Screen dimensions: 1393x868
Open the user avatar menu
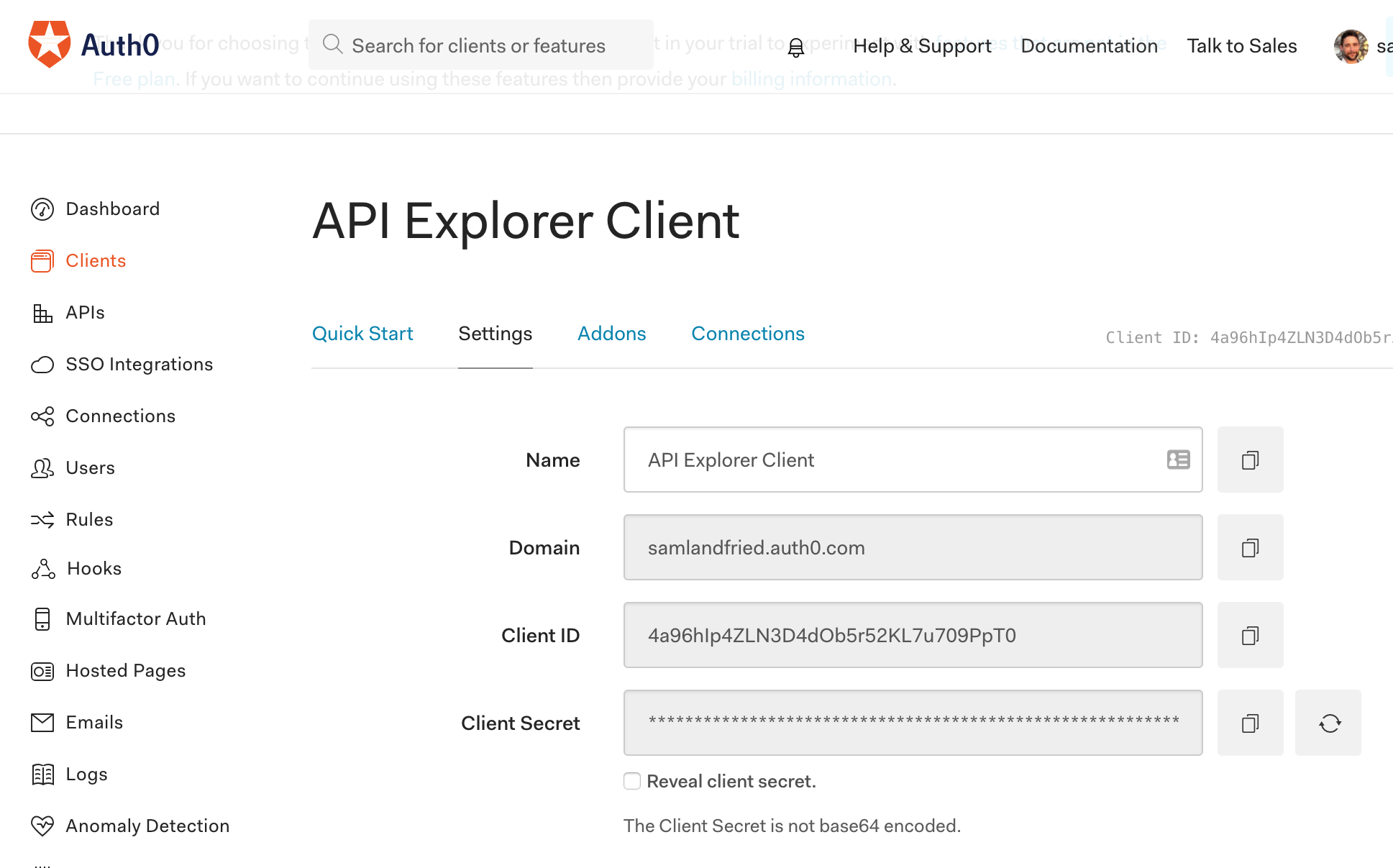pos(1351,47)
